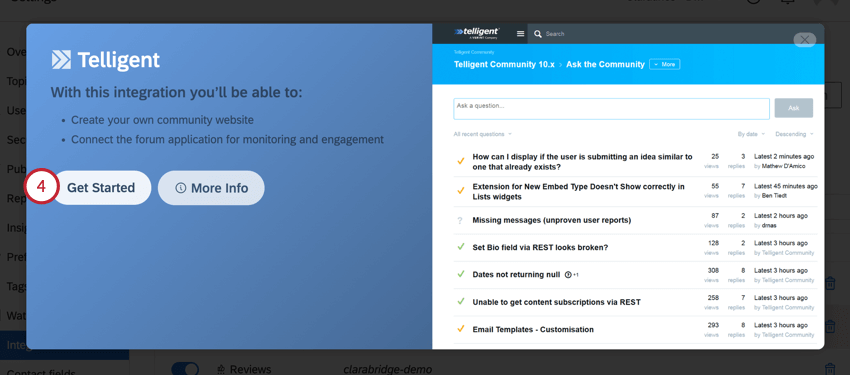Open More Info about Telligent integration
This screenshot has height=375, width=850.
tap(211, 188)
